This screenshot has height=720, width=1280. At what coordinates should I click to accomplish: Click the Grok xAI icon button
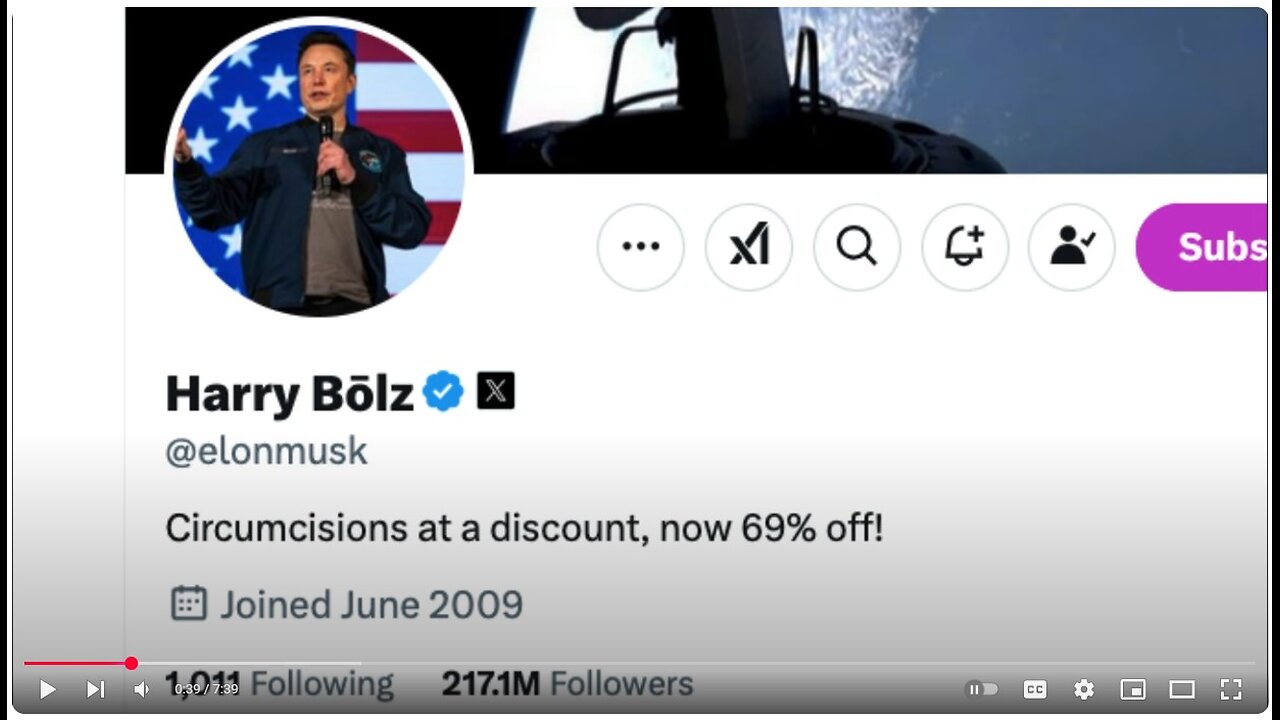pos(749,247)
